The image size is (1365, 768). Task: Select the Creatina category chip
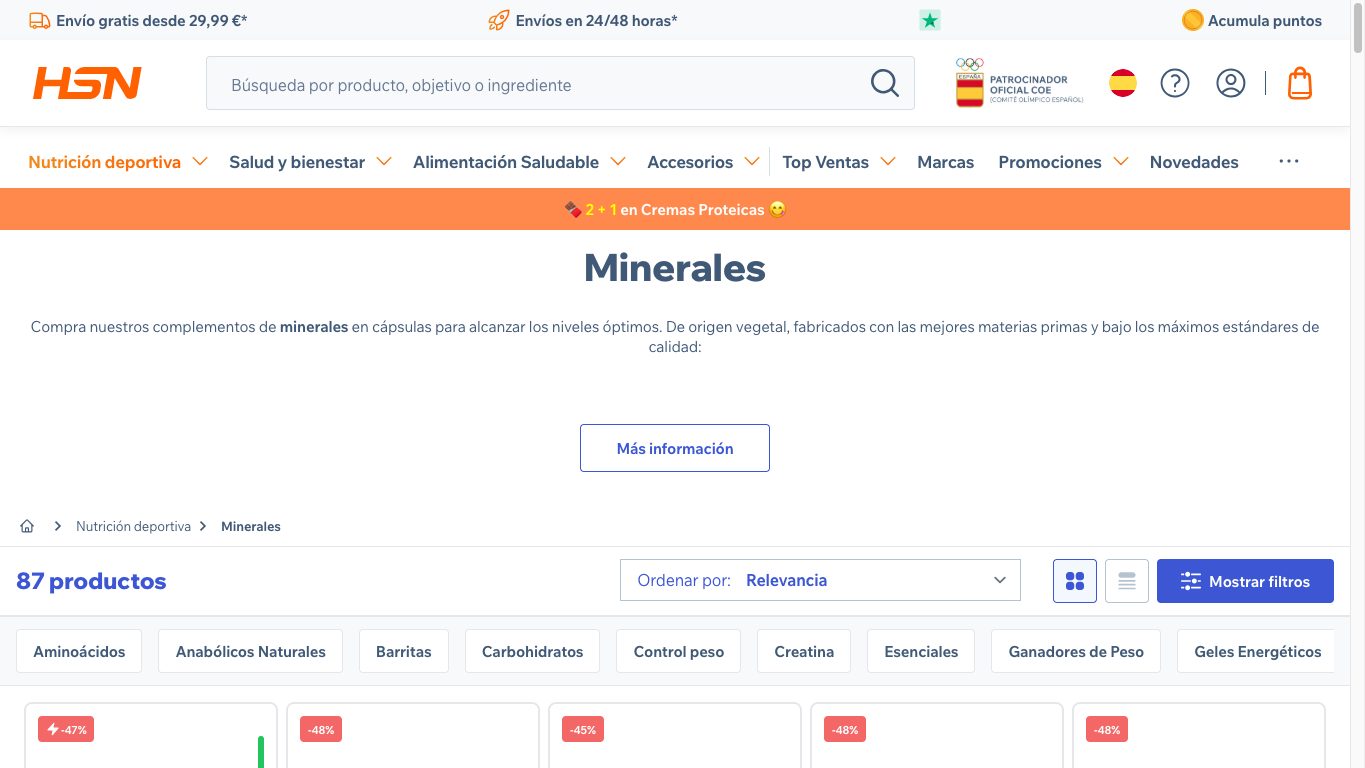tap(804, 651)
